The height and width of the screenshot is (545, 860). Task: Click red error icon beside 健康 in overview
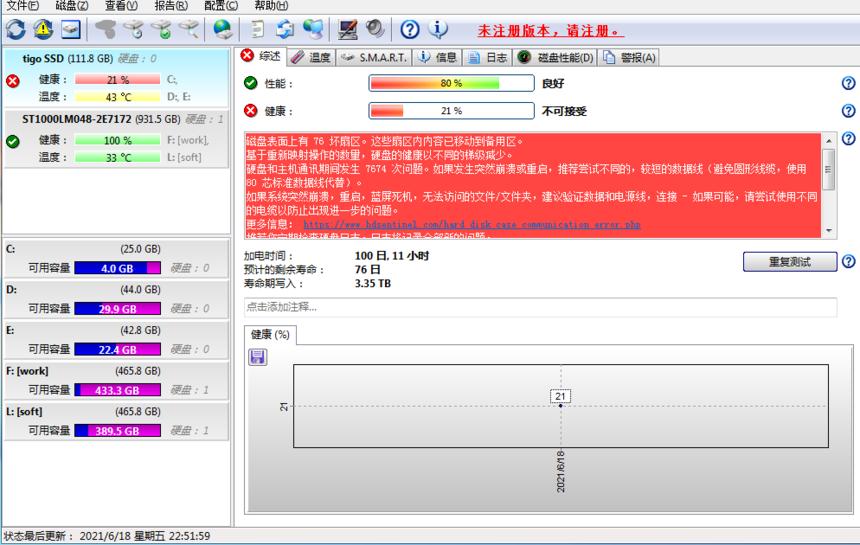click(251, 111)
